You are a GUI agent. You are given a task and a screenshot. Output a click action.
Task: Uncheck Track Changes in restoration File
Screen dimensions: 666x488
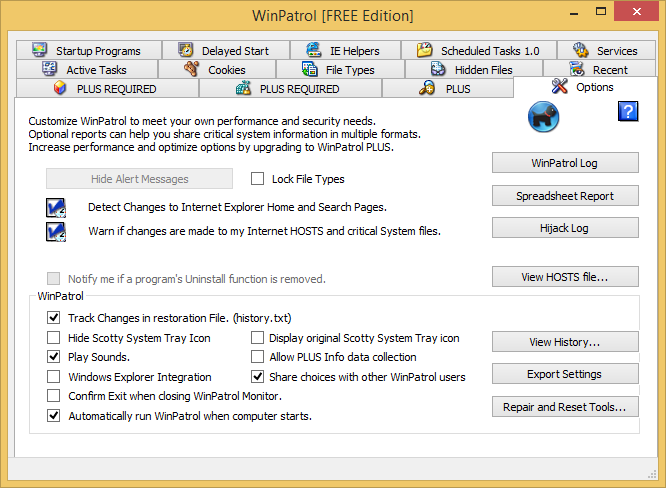pos(54,318)
